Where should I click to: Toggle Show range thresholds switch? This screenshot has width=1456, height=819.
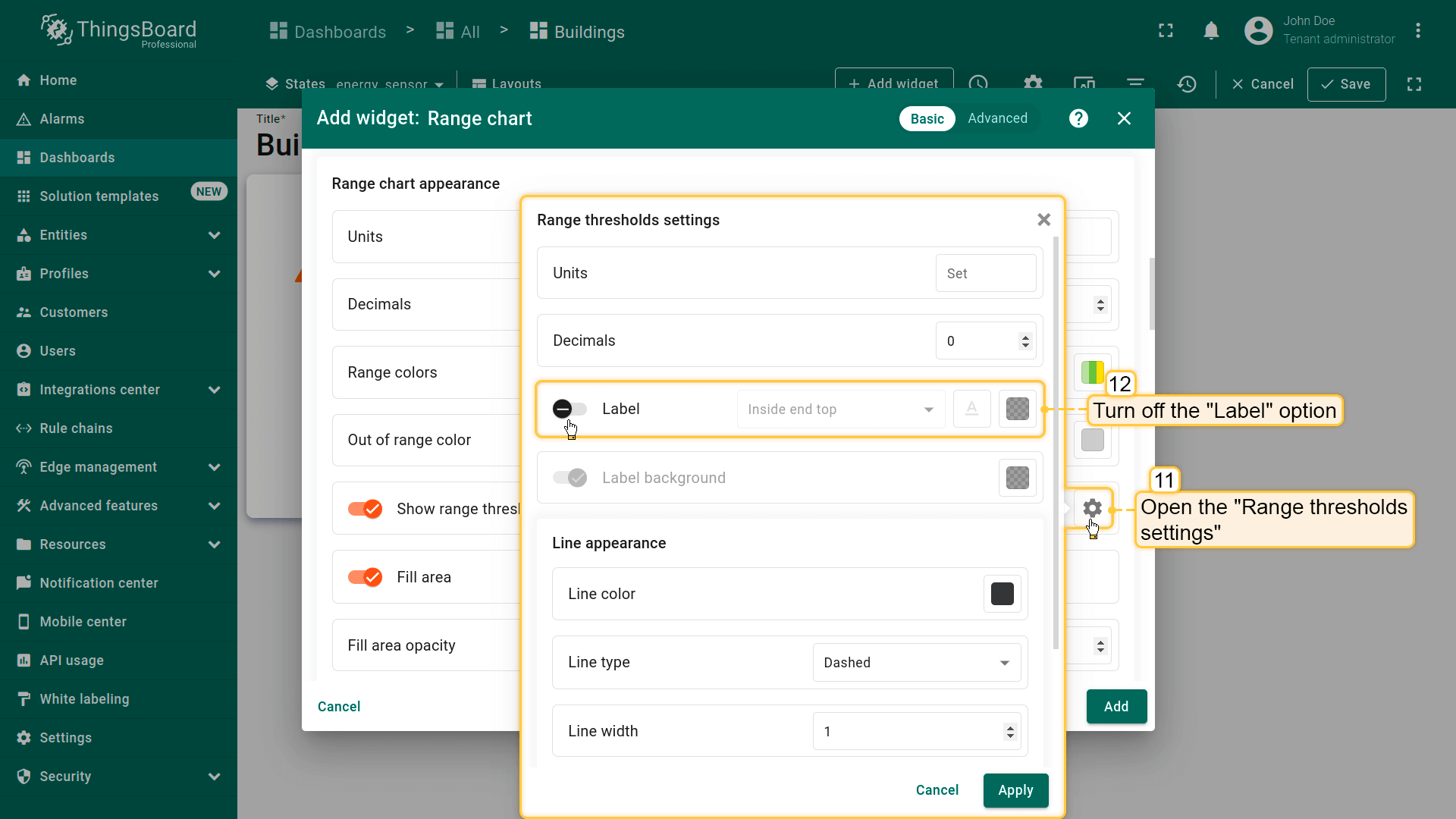(x=365, y=509)
